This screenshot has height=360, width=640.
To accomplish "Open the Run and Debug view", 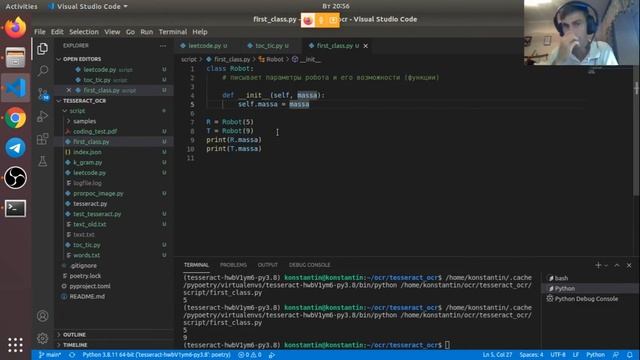I will (x=42, y=117).
